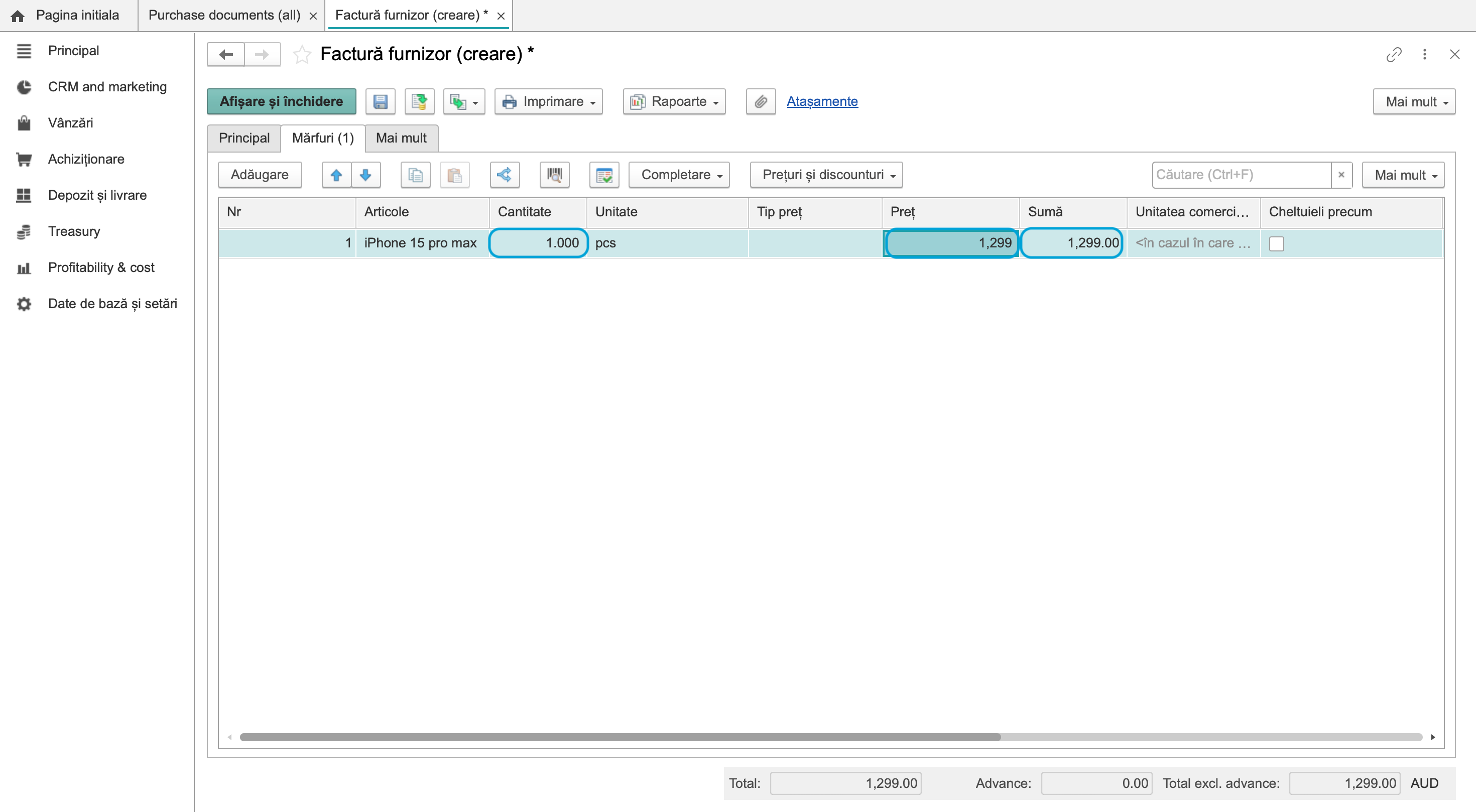The height and width of the screenshot is (812, 1476).
Task: Click the horizontal table scrollbar
Action: click(x=620, y=737)
